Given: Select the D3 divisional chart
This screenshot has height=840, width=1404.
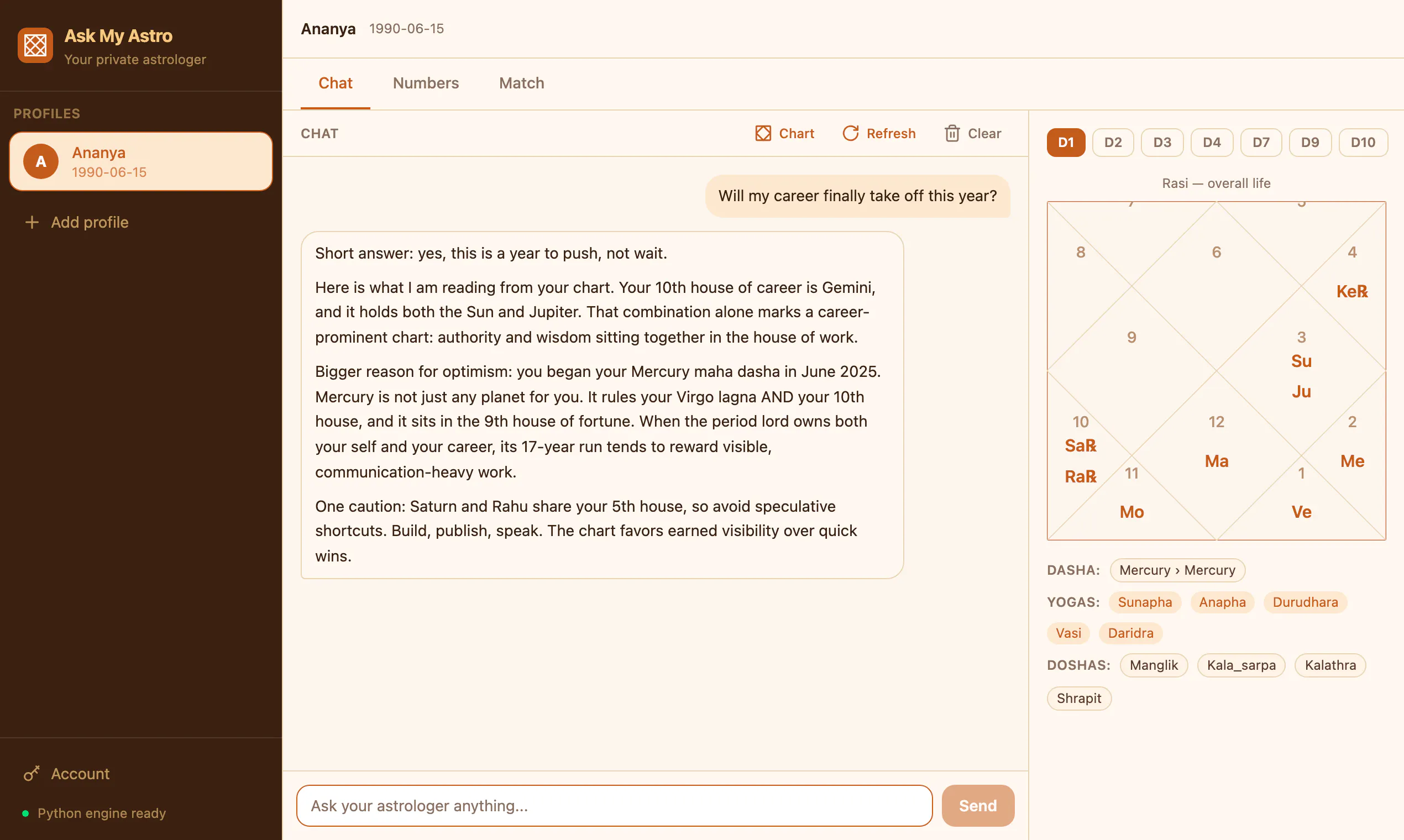Looking at the screenshot, I should click(x=1162, y=142).
